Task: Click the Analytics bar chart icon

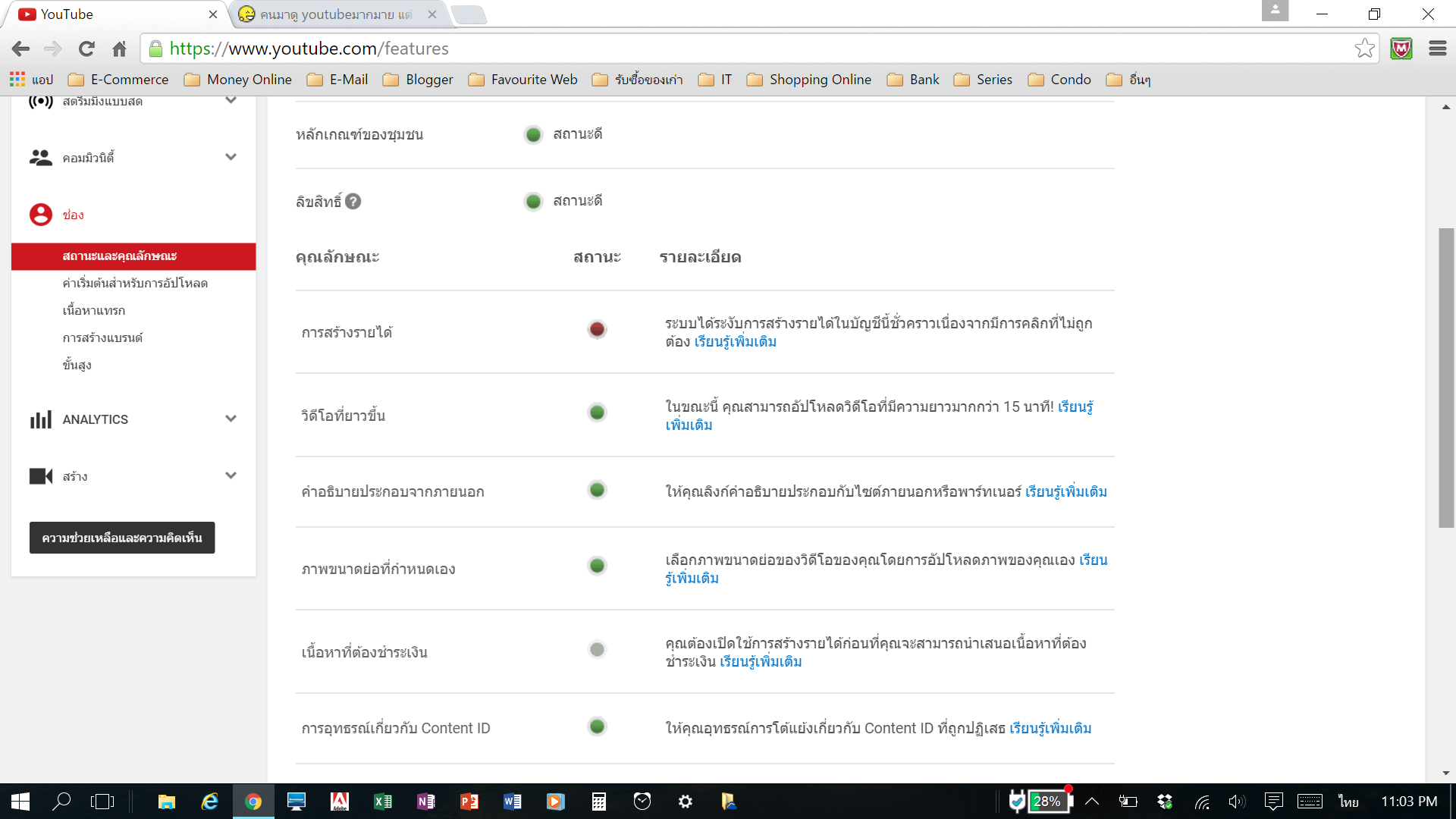Action: 40,419
